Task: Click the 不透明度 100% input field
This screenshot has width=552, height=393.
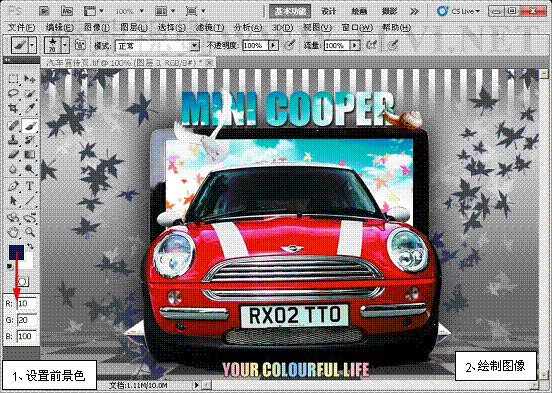Action: point(256,45)
